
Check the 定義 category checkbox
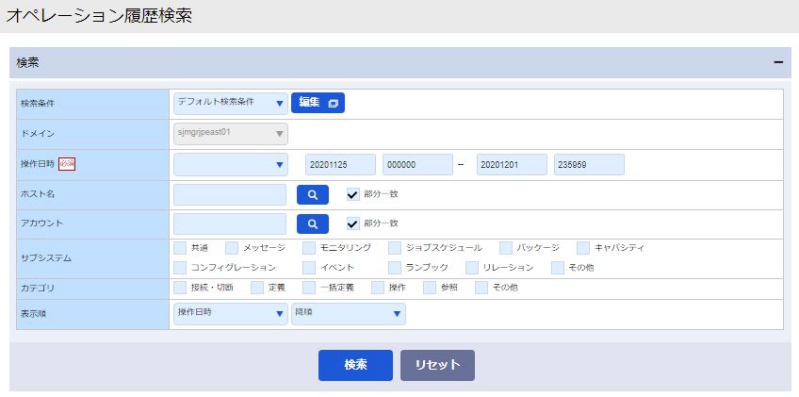click(x=257, y=288)
